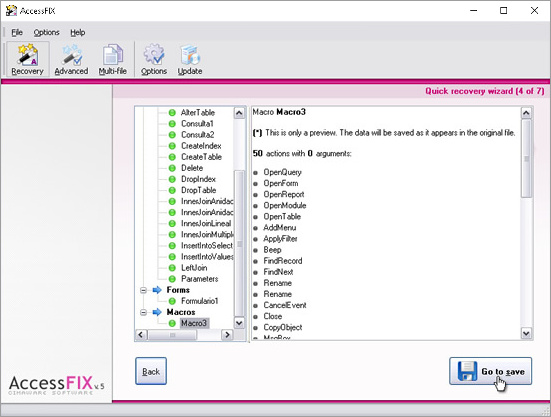The height and width of the screenshot is (417, 551).
Task: Select the LeftJoin tree item
Action: [x=194, y=268]
